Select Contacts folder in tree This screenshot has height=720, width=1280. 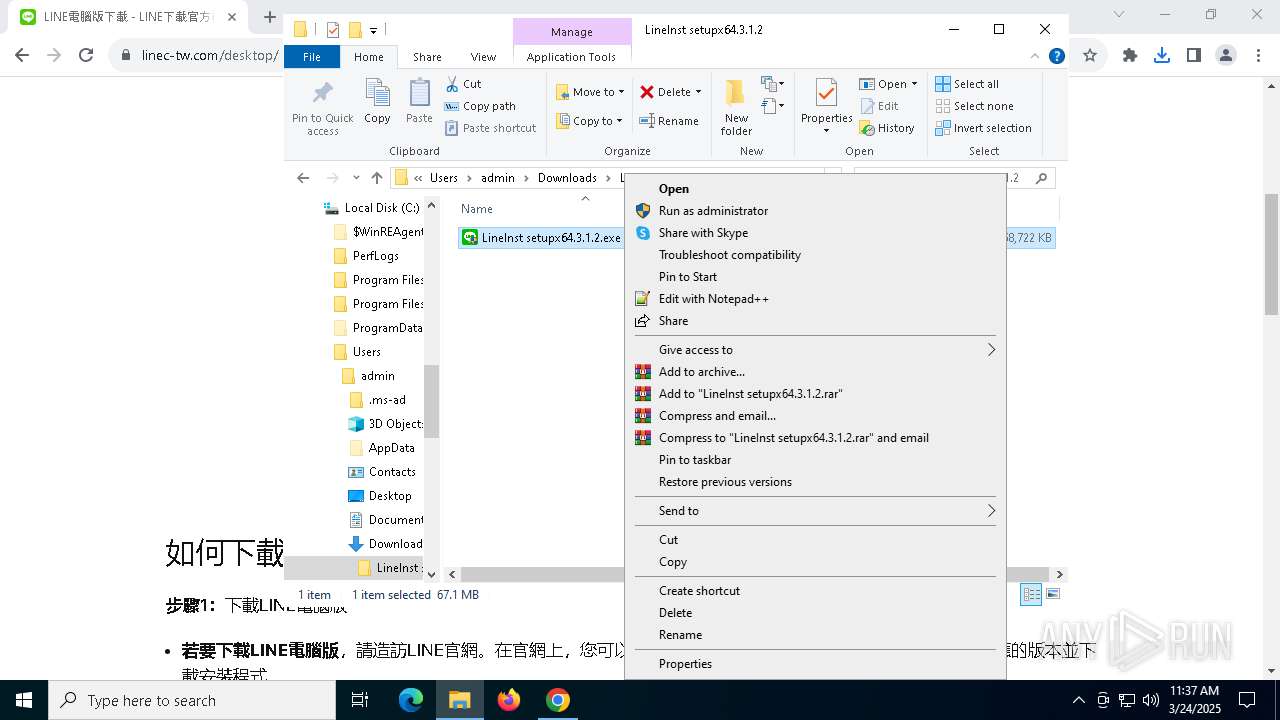click(x=381, y=472)
